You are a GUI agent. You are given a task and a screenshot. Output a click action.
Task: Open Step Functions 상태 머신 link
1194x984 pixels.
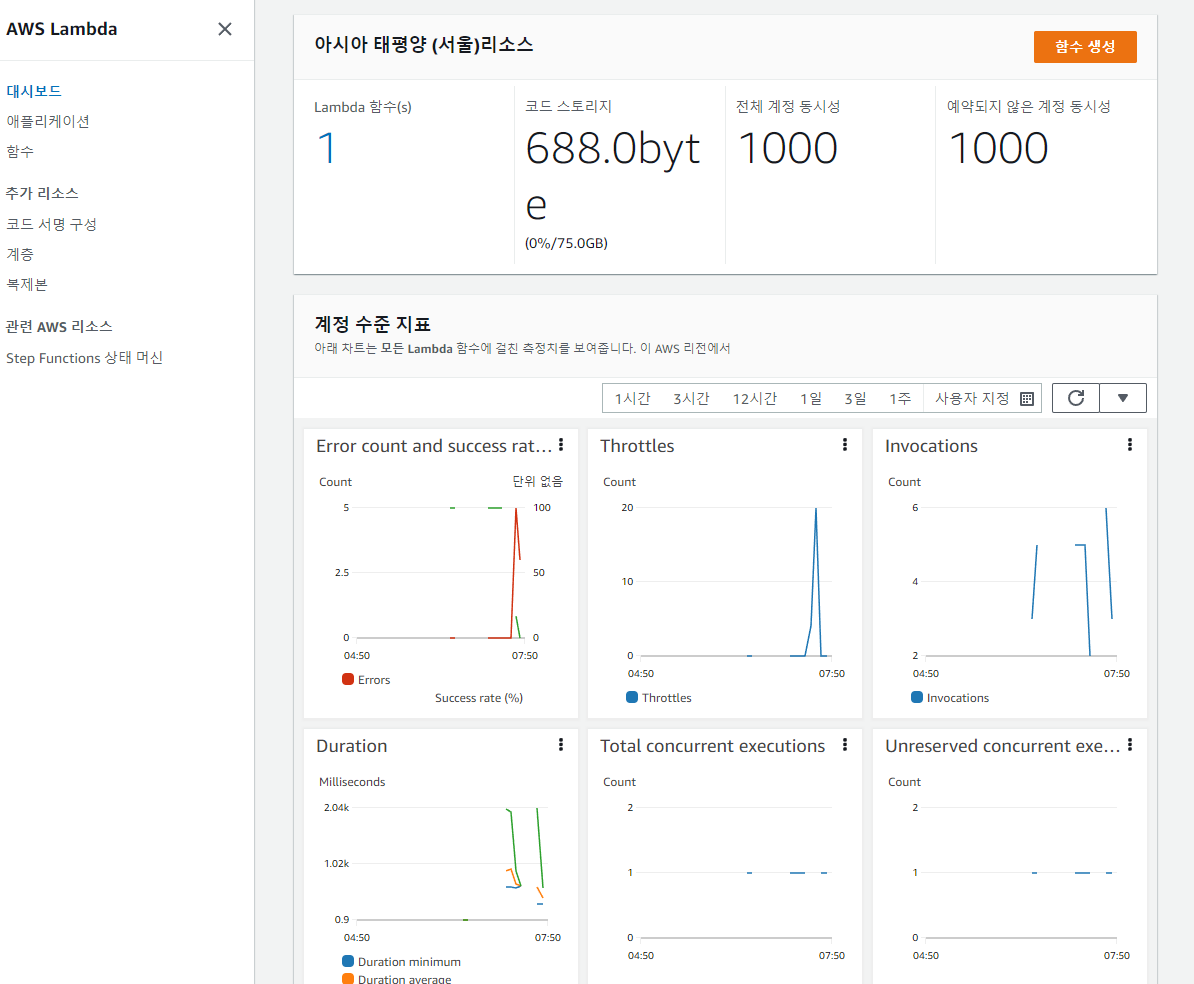(85, 358)
